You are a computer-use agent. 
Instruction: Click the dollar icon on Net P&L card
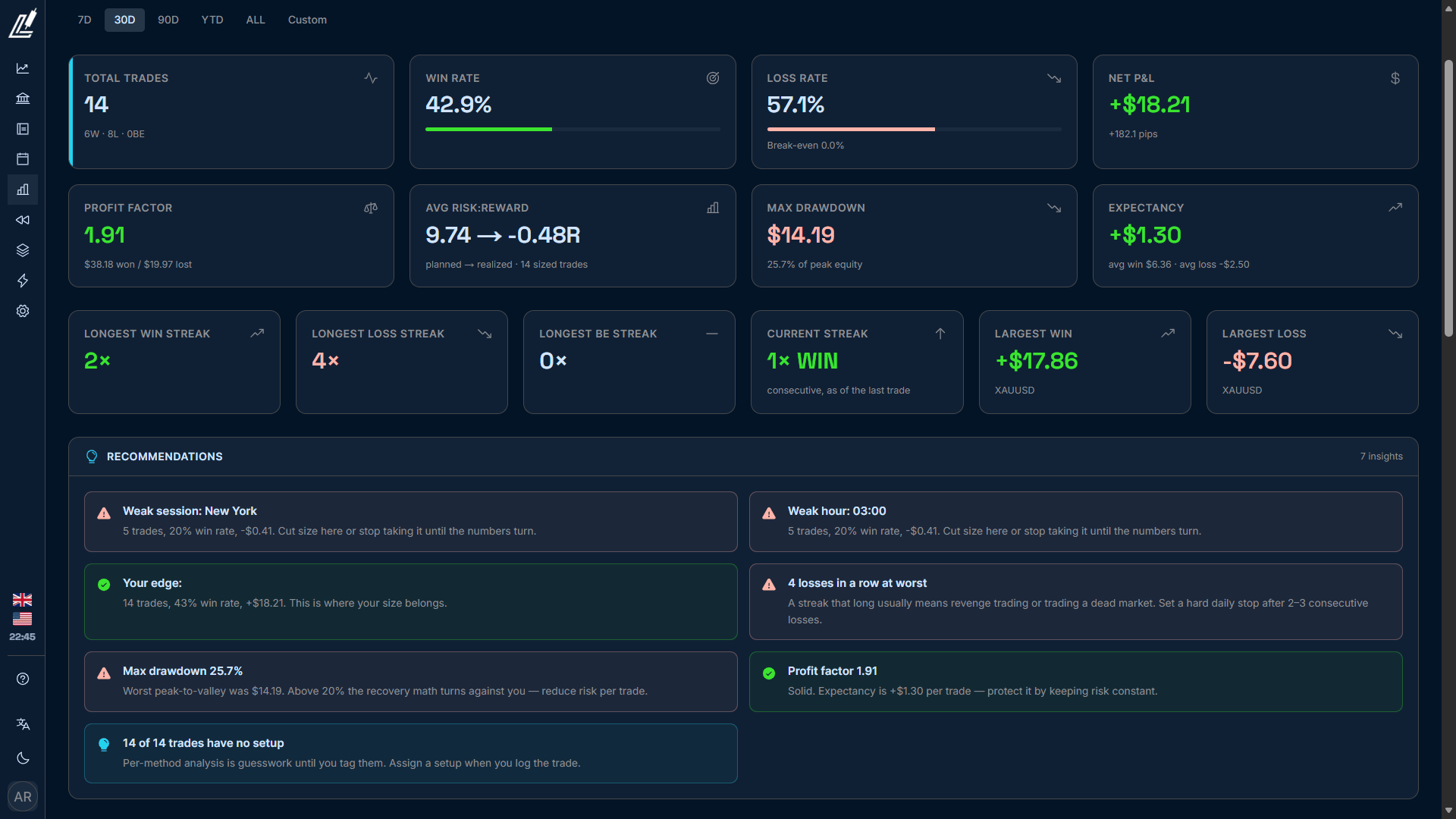coord(1395,78)
